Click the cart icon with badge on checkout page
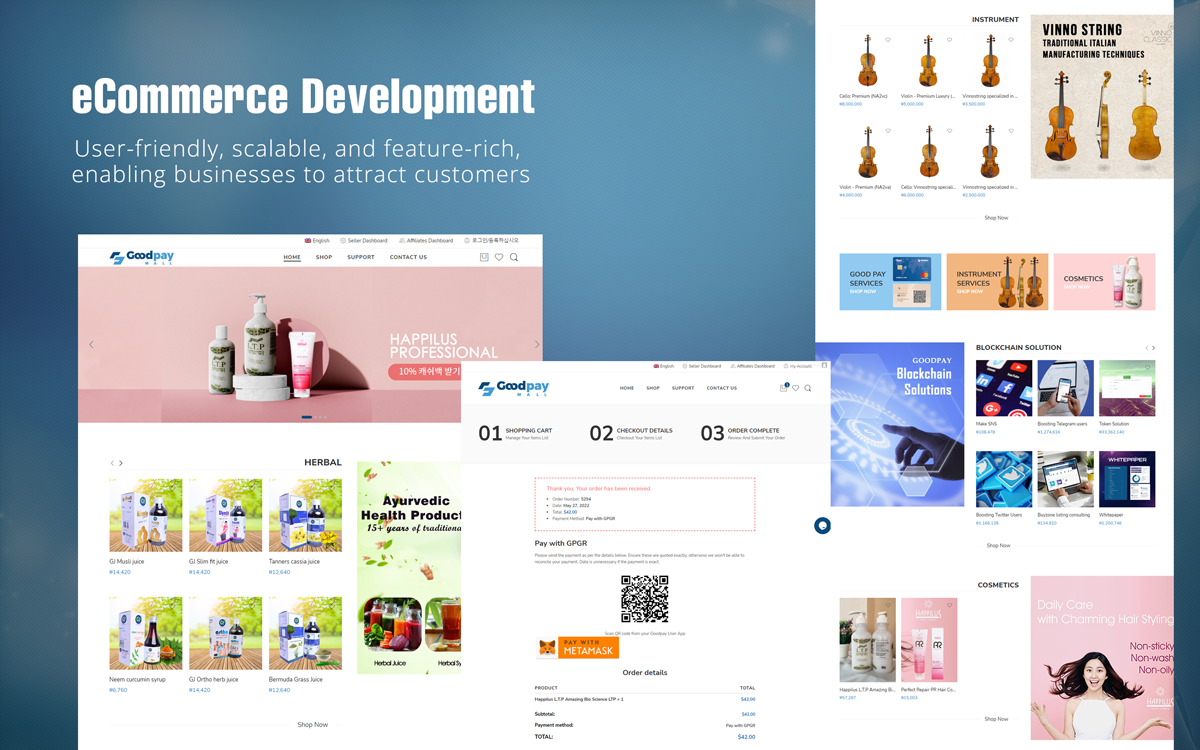Screen dimensions: 1200x750 pyautogui.click(x=784, y=388)
